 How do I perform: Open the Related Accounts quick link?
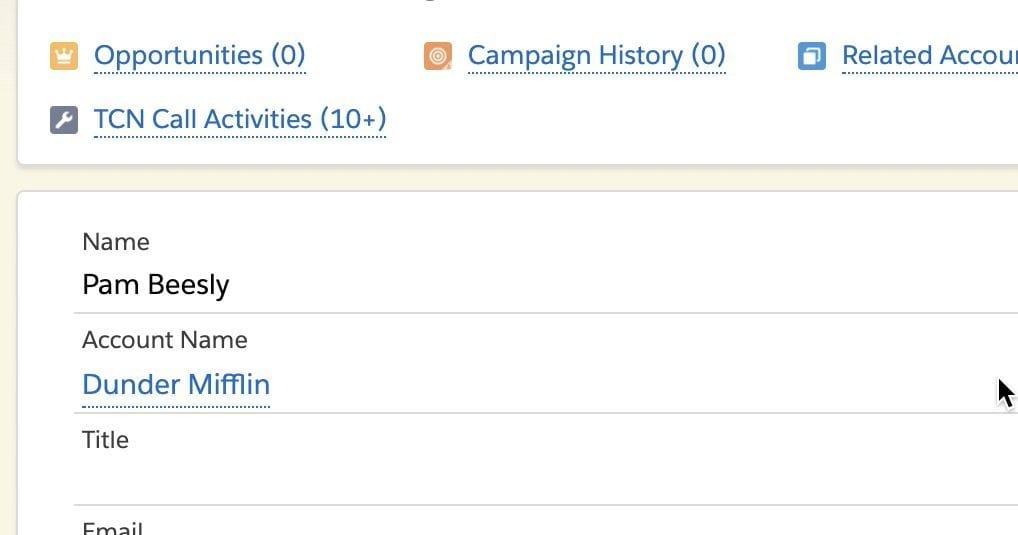(930, 55)
